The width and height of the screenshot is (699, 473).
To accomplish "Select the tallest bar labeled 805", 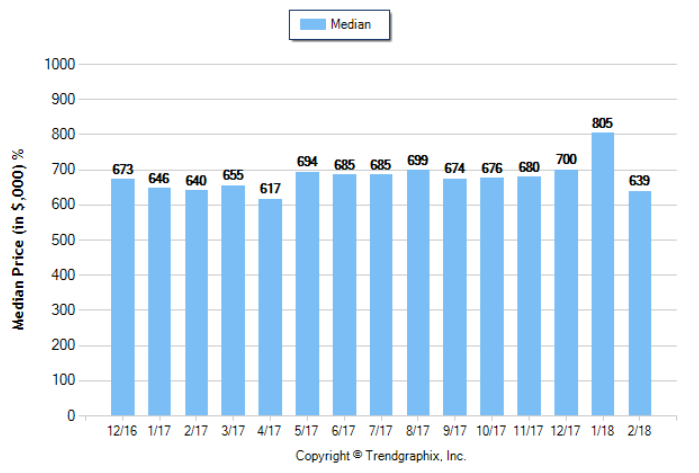I will tap(603, 274).
